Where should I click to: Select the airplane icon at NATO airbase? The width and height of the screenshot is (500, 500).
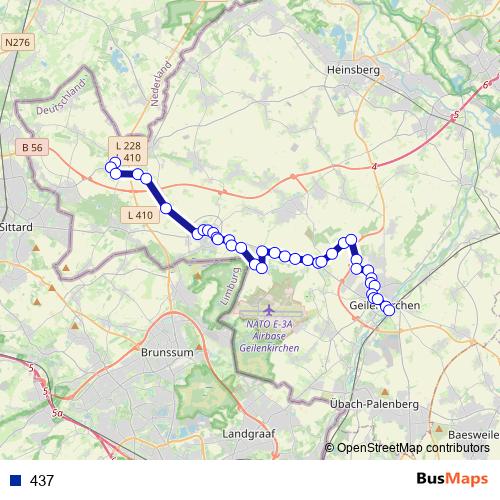(269, 310)
